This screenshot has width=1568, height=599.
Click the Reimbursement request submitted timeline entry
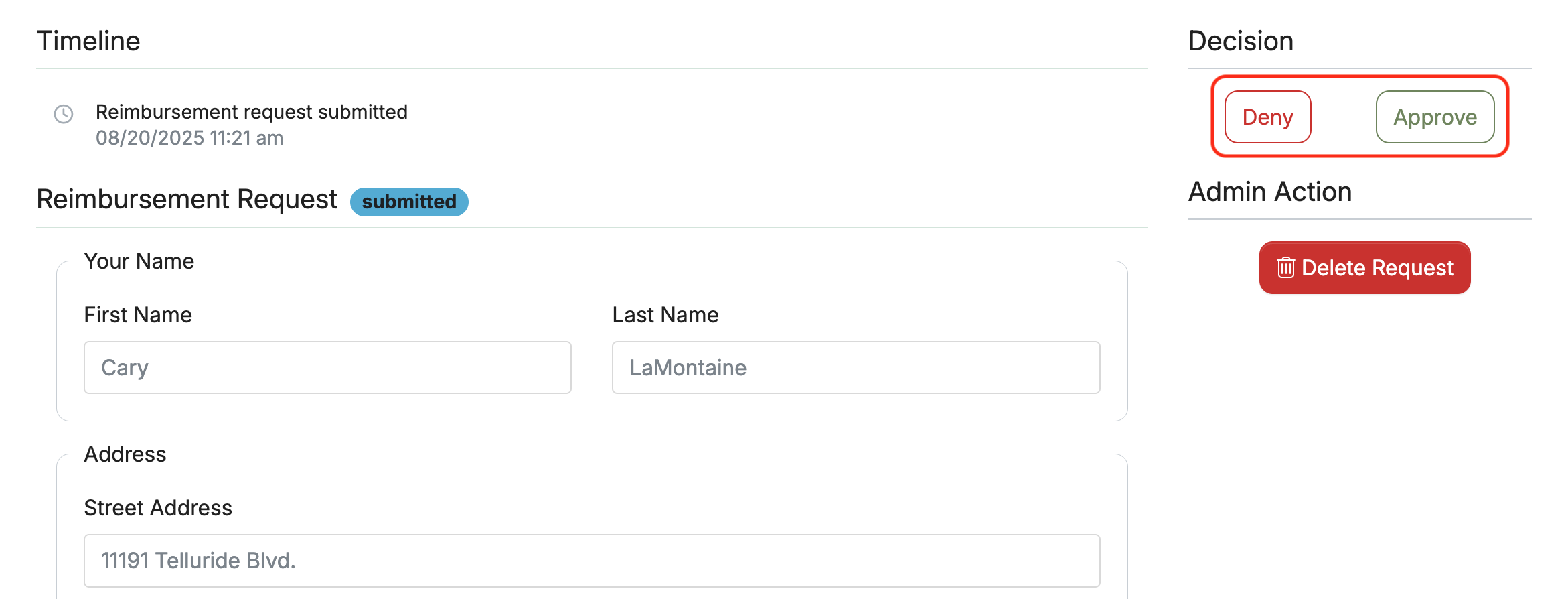click(252, 112)
